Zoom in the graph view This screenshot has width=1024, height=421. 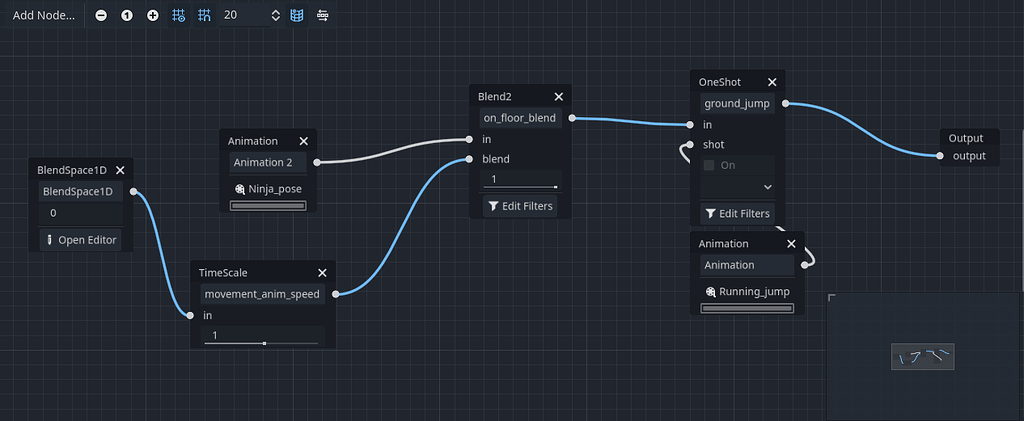coord(153,15)
